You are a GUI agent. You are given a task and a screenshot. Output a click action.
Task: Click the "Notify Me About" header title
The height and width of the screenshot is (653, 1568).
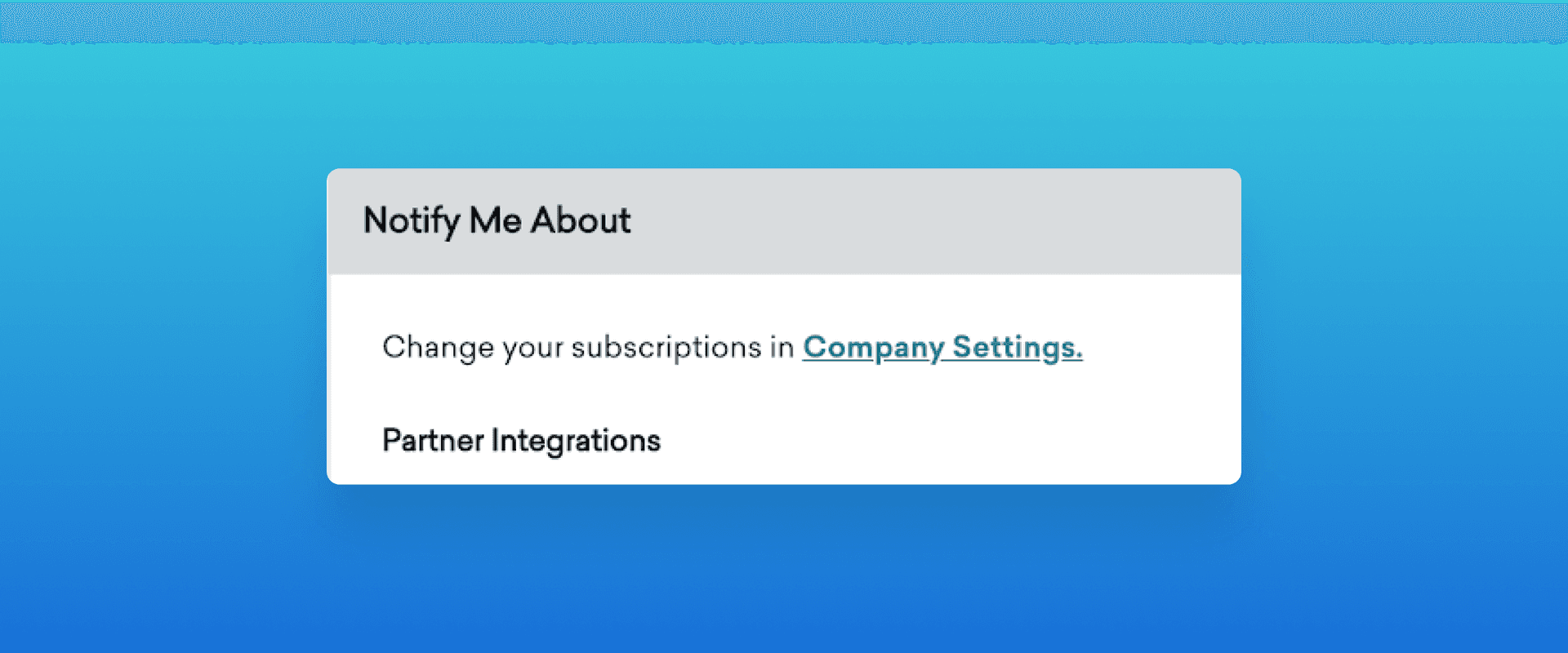pos(497,220)
